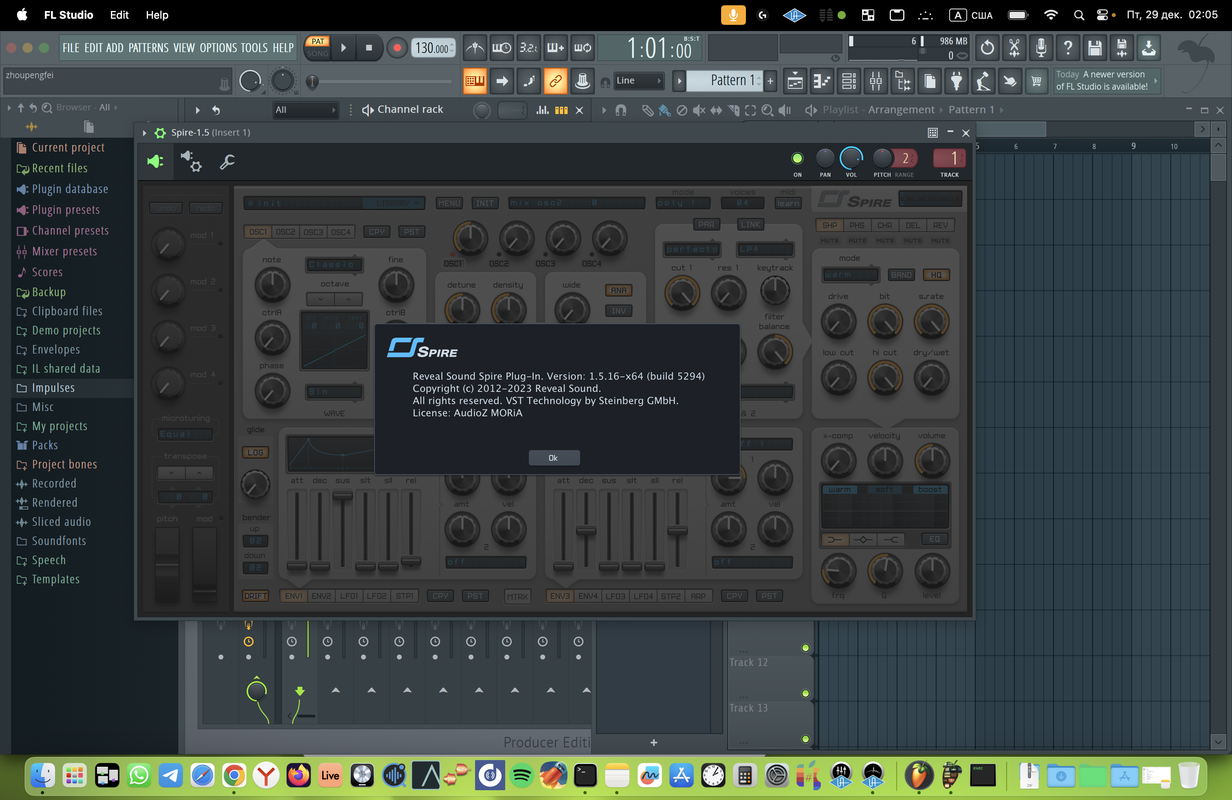The height and width of the screenshot is (800, 1232).
Task: Open the TOOLS menu
Action: click(x=254, y=47)
